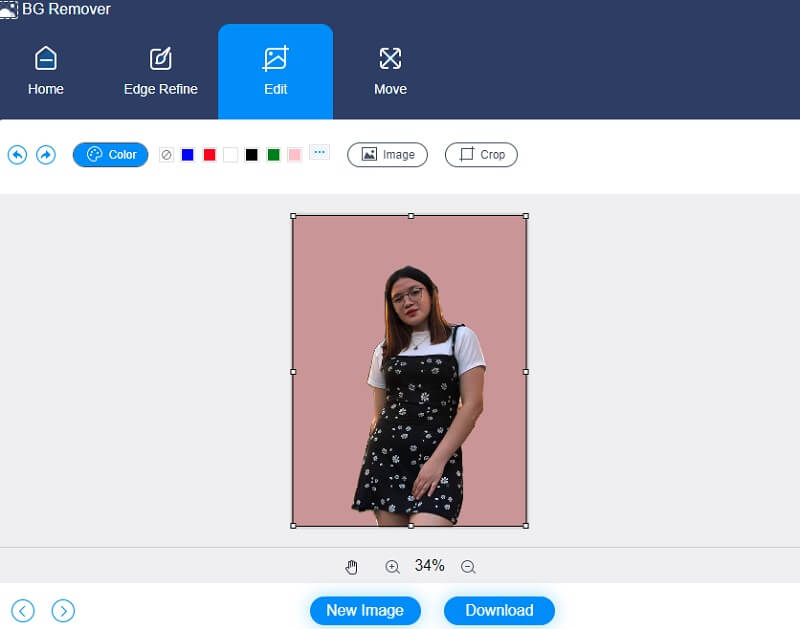Switch to the Edge Refine tab
The width and height of the screenshot is (800, 629).
[x=160, y=68]
